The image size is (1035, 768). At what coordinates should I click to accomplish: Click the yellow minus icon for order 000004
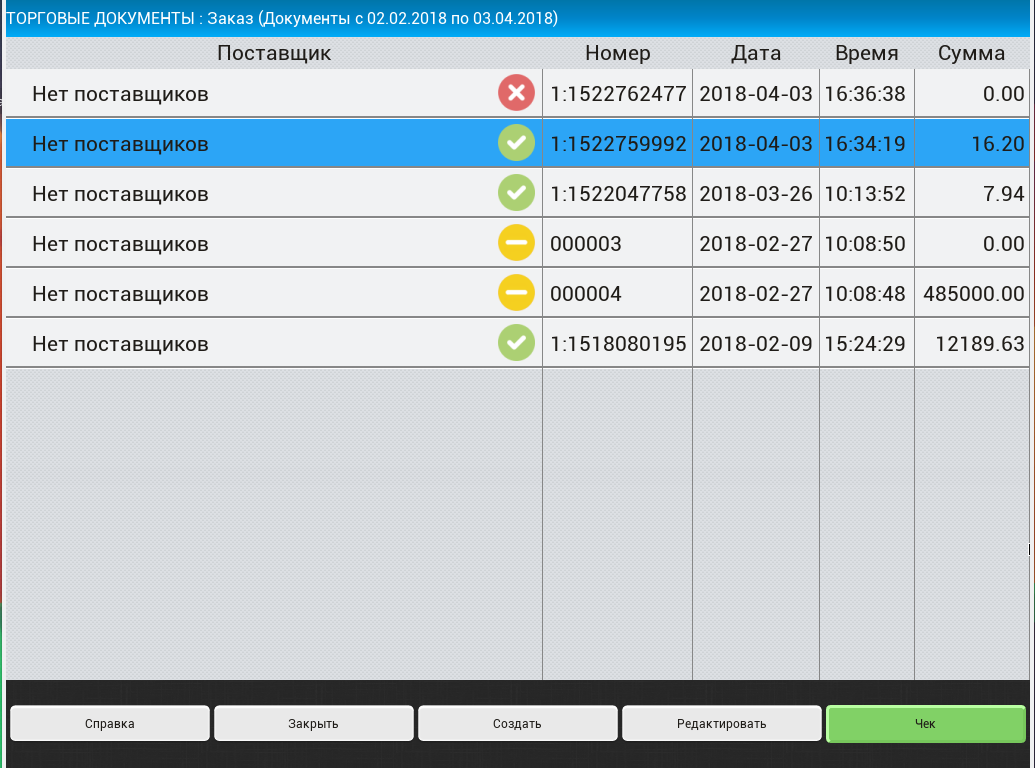click(x=516, y=293)
